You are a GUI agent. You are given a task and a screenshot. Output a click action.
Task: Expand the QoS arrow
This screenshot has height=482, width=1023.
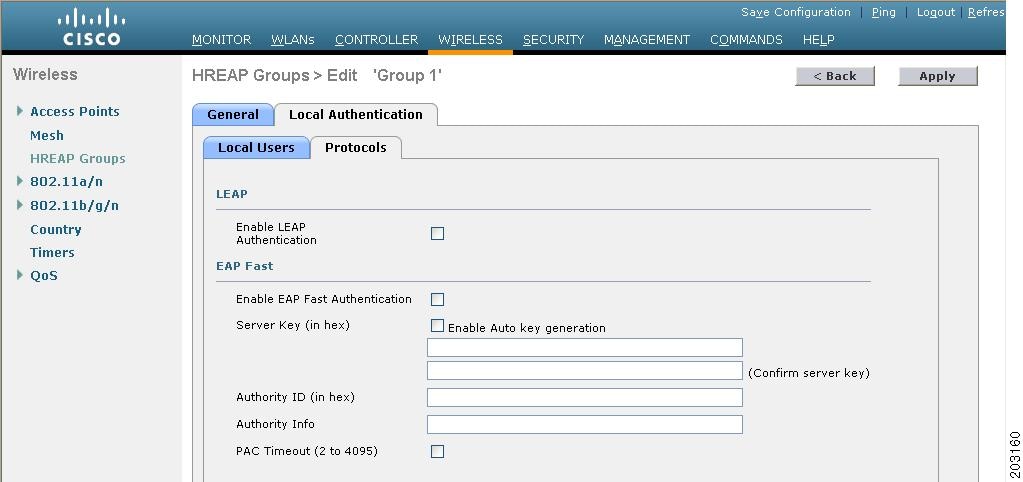[x=20, y=275]
